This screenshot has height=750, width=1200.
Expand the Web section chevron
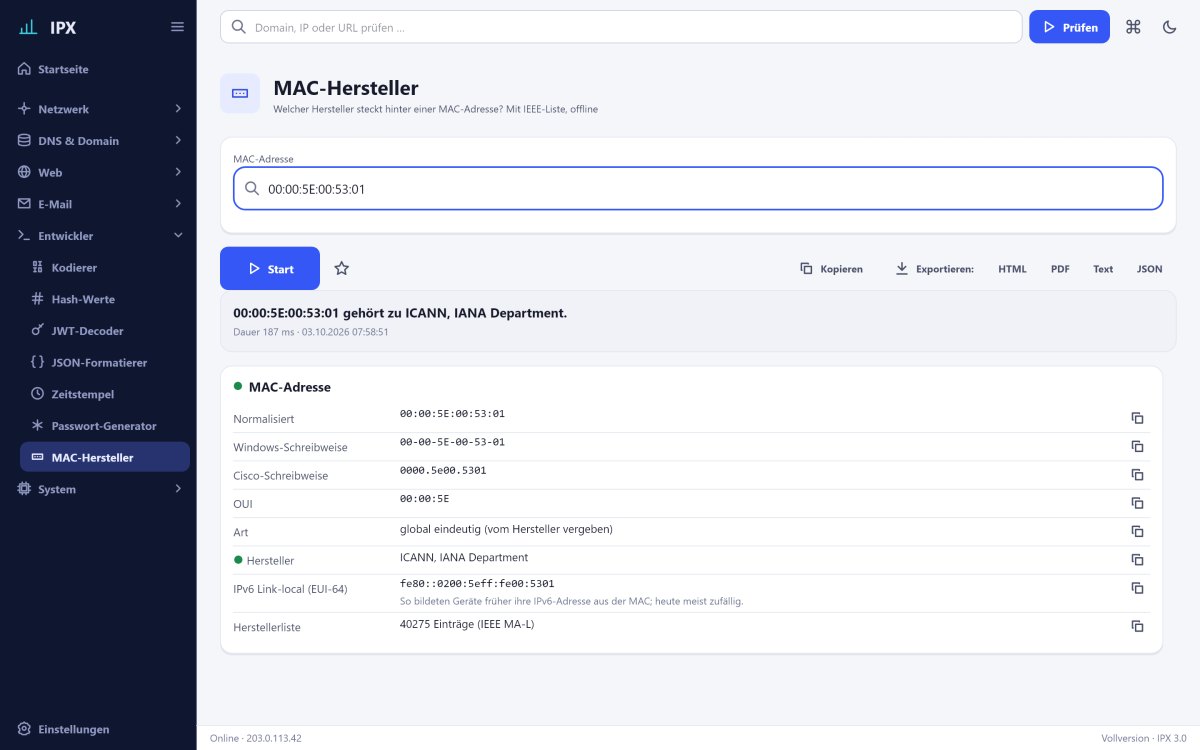click(178, 172)
